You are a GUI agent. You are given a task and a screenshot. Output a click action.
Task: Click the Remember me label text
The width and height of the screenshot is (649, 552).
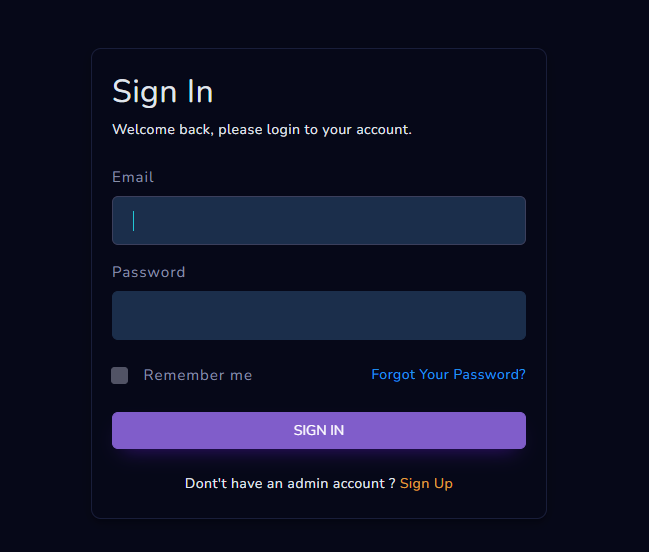[198, 375]
